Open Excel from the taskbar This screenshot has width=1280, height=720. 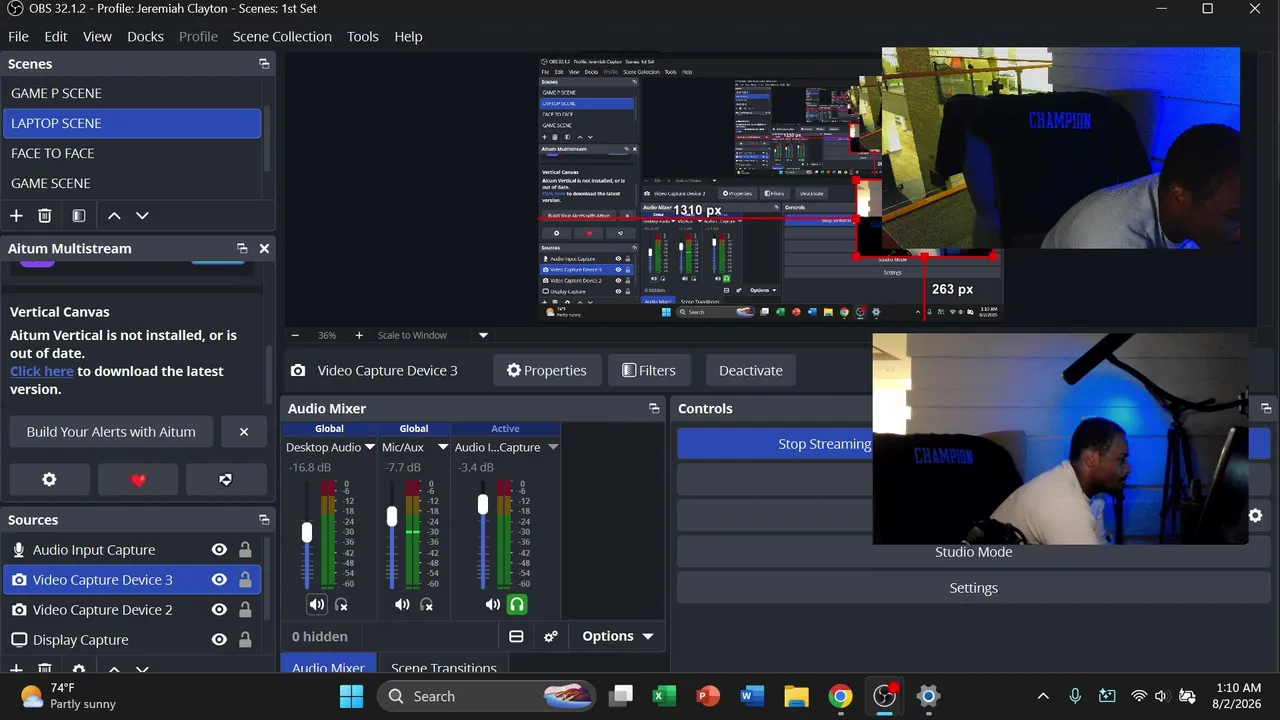coord(664,696)
